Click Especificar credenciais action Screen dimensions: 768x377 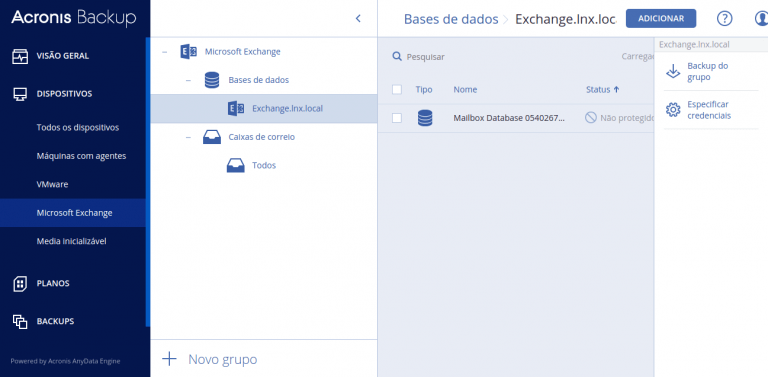coord(709,110)
